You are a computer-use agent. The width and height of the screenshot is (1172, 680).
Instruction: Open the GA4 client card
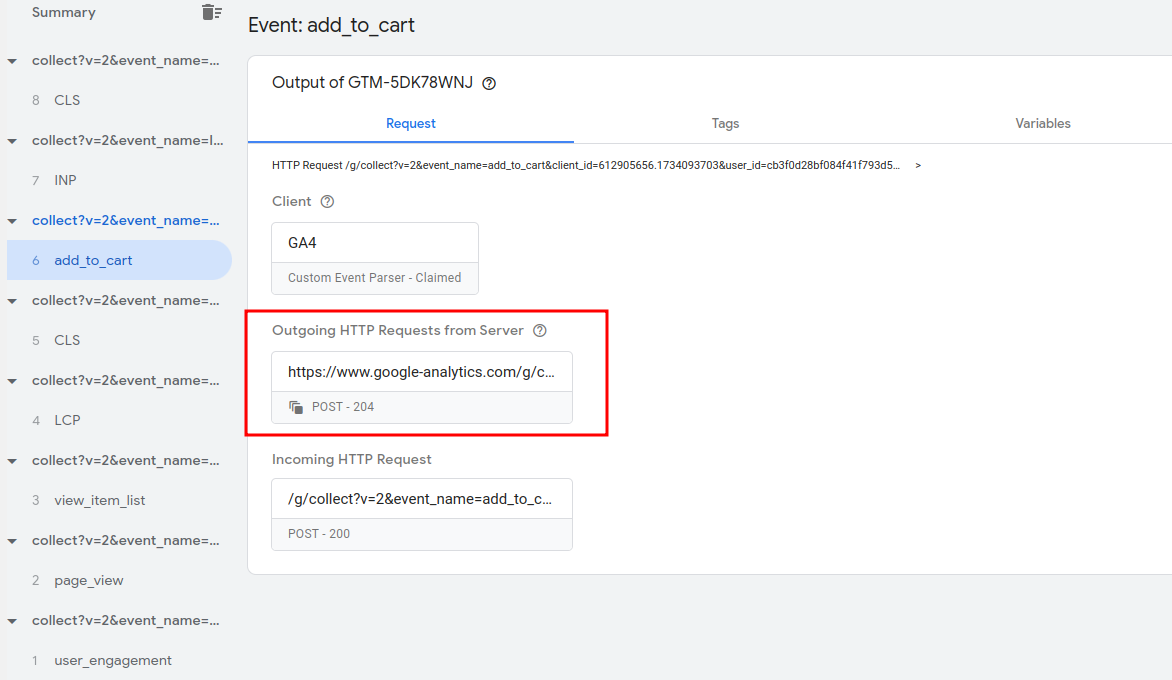coord(374,258)
